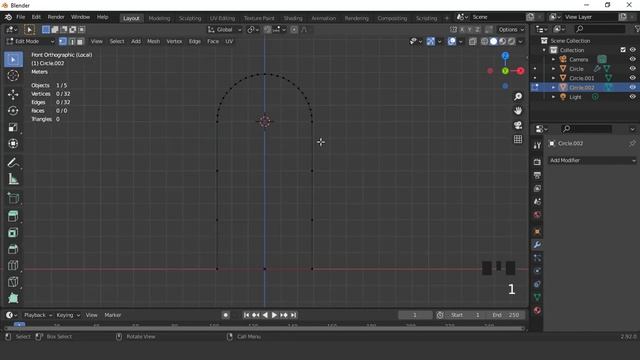This screenshot has height=360, width=640.
Task: Select the Rotate tool
Action: click(x=13, y=111)
